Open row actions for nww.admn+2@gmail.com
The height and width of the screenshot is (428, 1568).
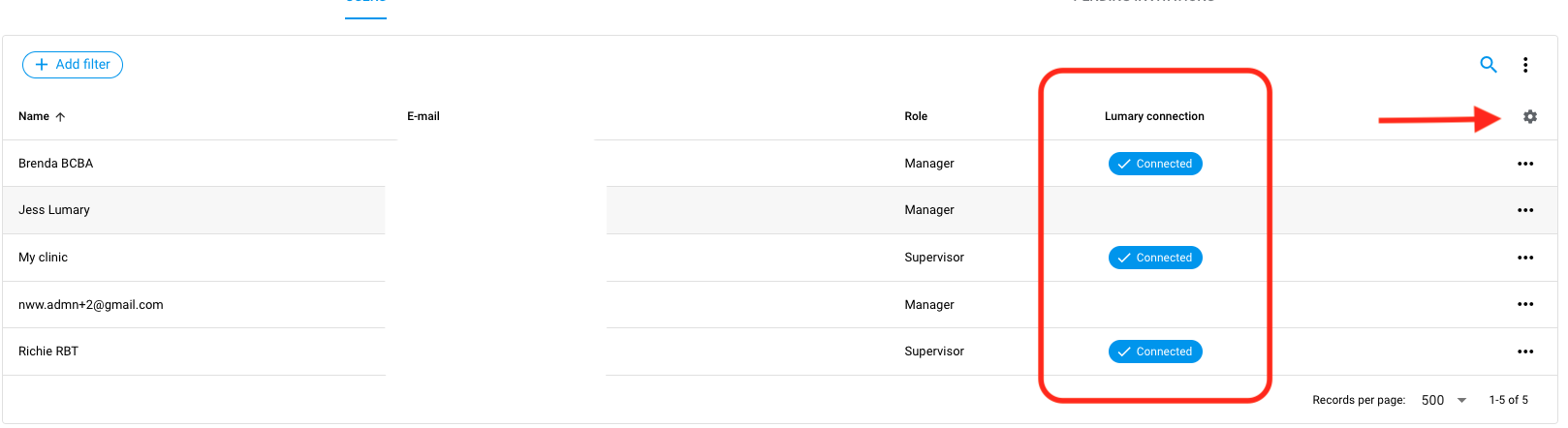(x=1525, y=304)
